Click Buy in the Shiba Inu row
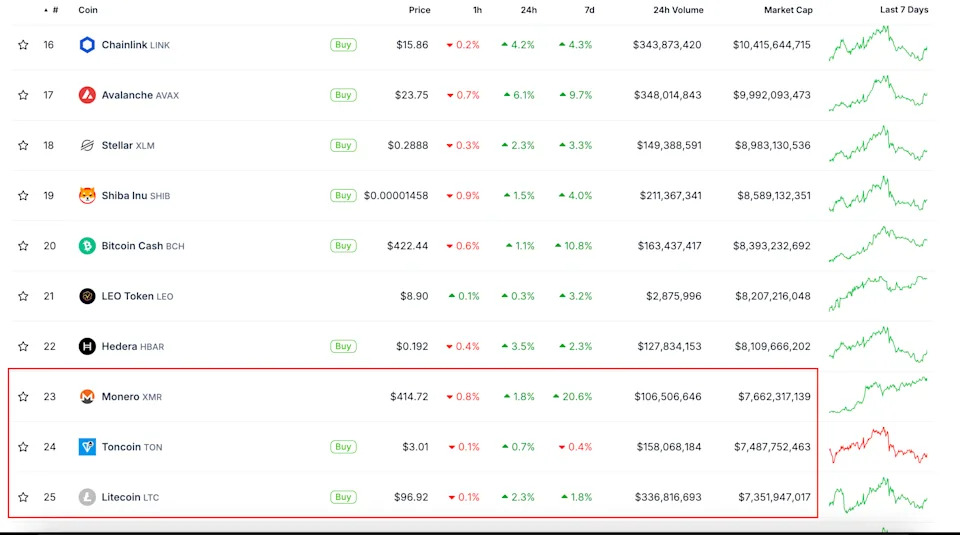 click(343, 195)
